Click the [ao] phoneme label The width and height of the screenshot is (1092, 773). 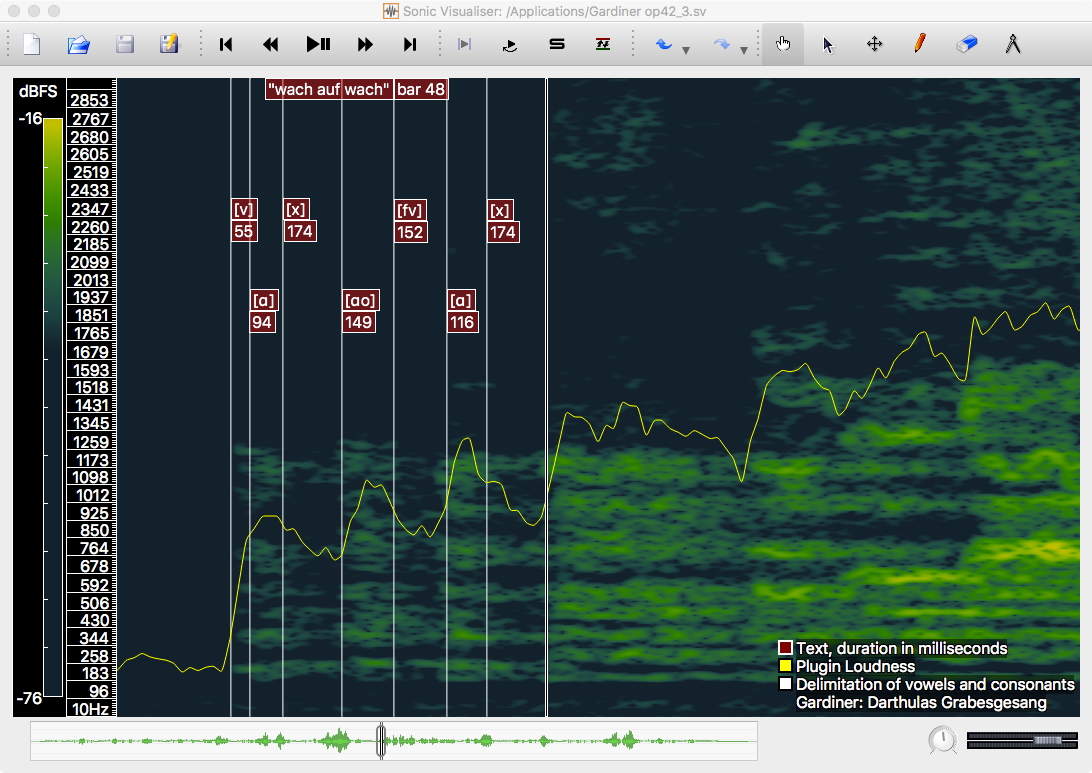pos(360,300)
